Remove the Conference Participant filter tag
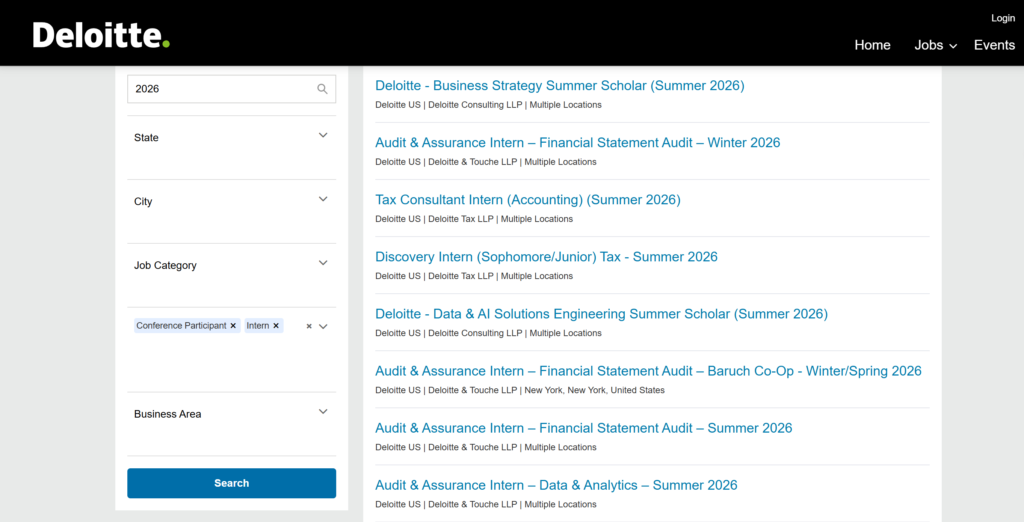1024x522 pixels. [233, 326]
